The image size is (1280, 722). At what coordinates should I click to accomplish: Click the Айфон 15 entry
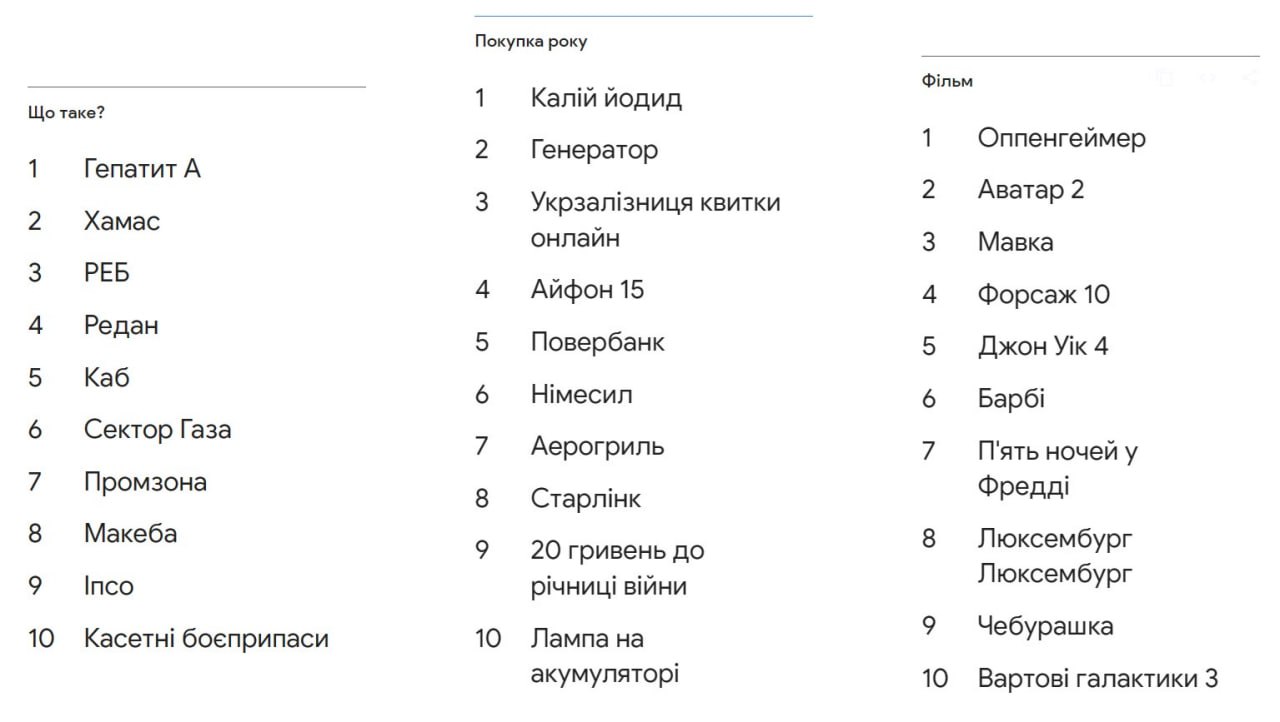(587, 290)
